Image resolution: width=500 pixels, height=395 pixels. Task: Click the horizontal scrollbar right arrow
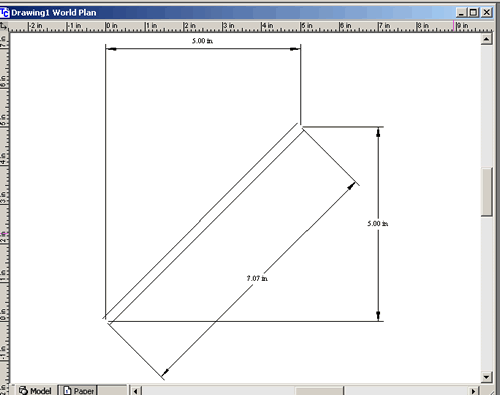click(x=473, y=391)
